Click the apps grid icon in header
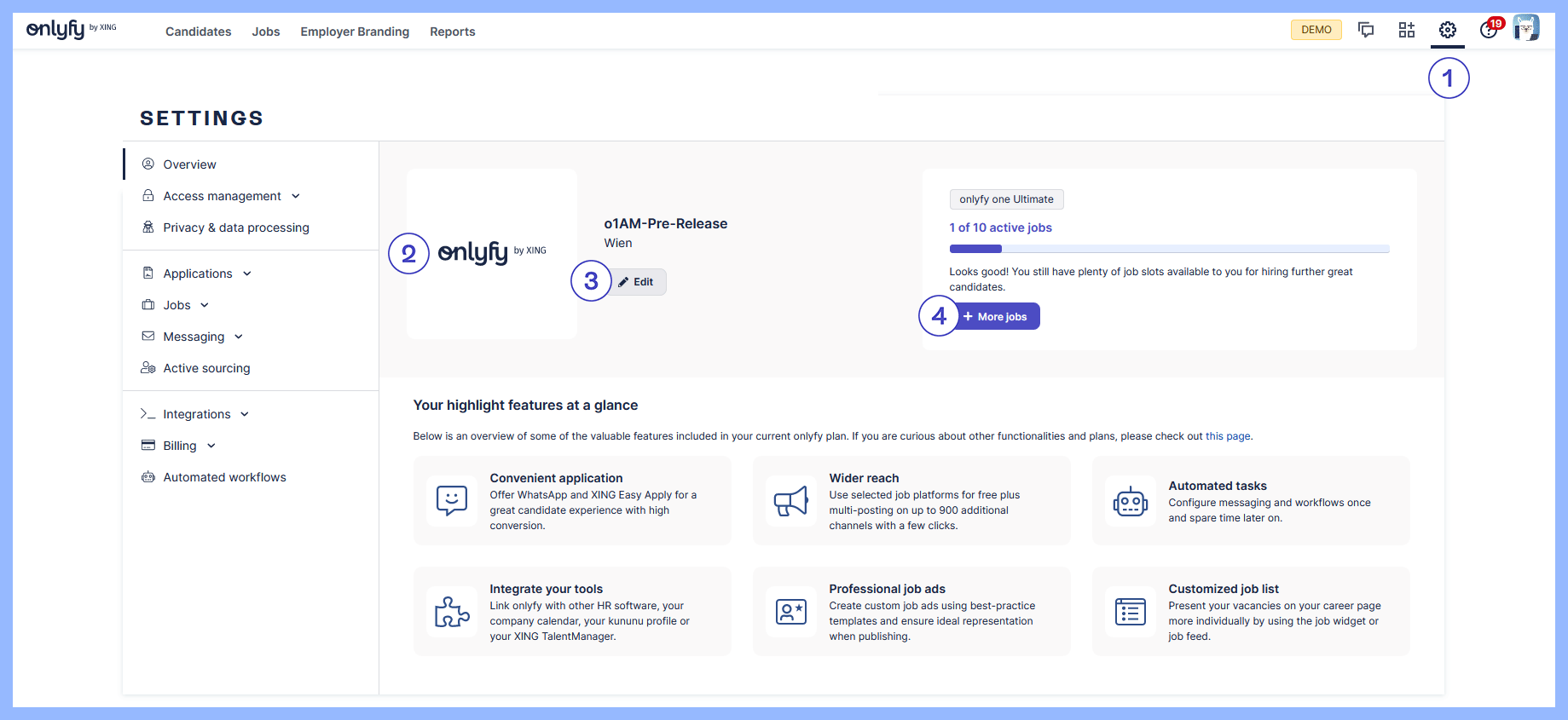Screen dimensions: 1568x720 (1406, 31)
